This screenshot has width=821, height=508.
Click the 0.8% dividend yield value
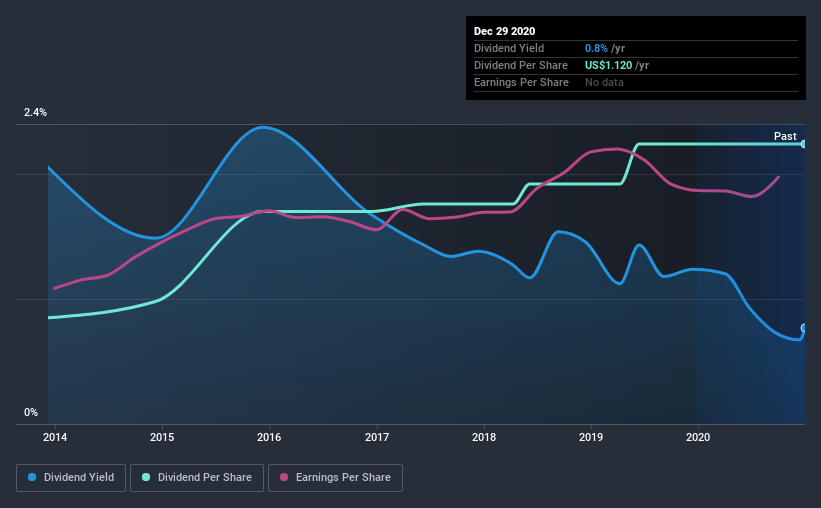[x=596, y=48]
